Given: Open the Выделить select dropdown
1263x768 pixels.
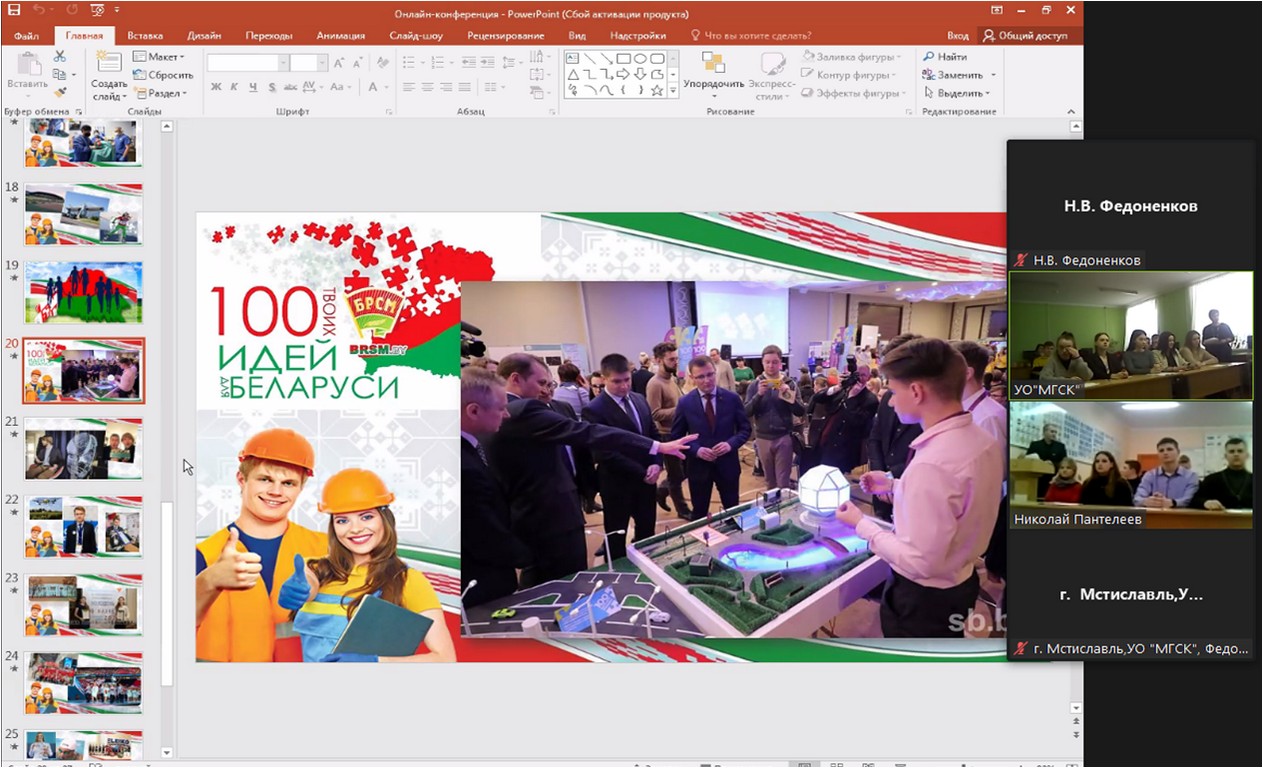Looking at the screenshot, I should tap(956, 93).
